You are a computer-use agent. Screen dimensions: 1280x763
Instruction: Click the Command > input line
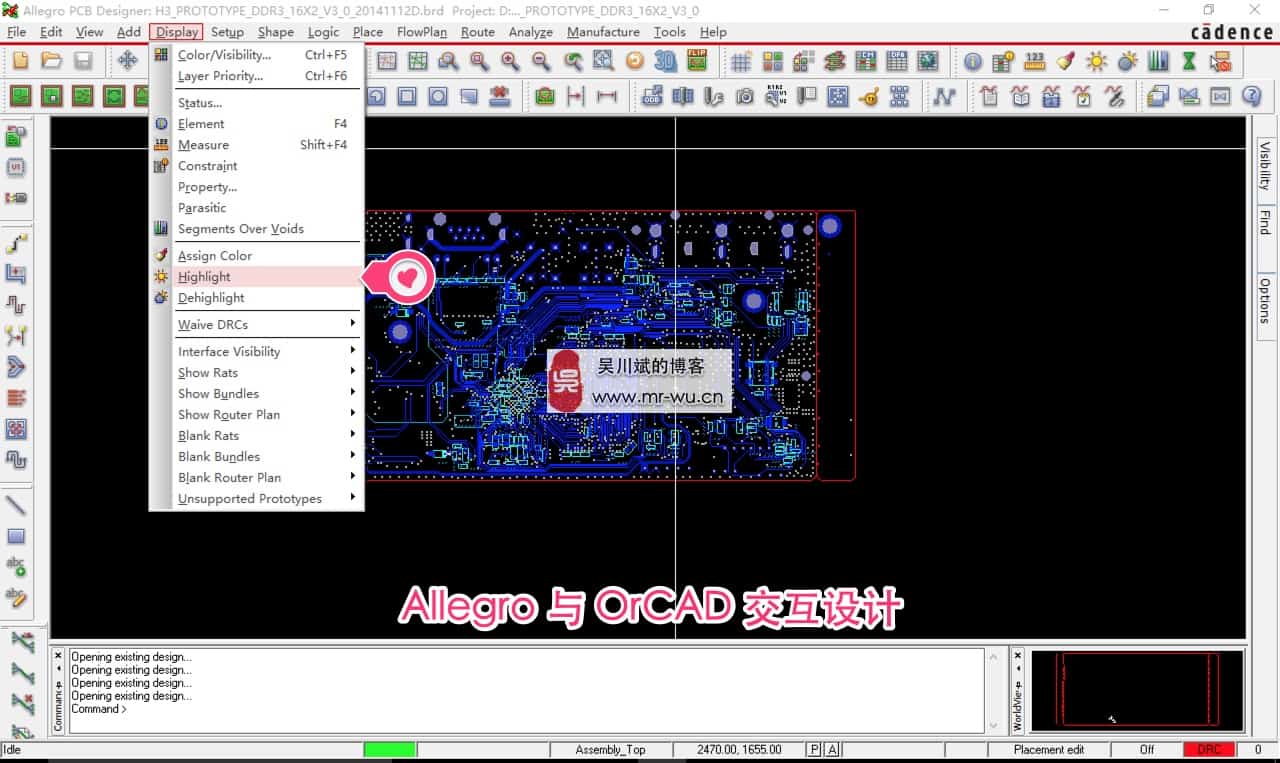(x=527, y=709)
